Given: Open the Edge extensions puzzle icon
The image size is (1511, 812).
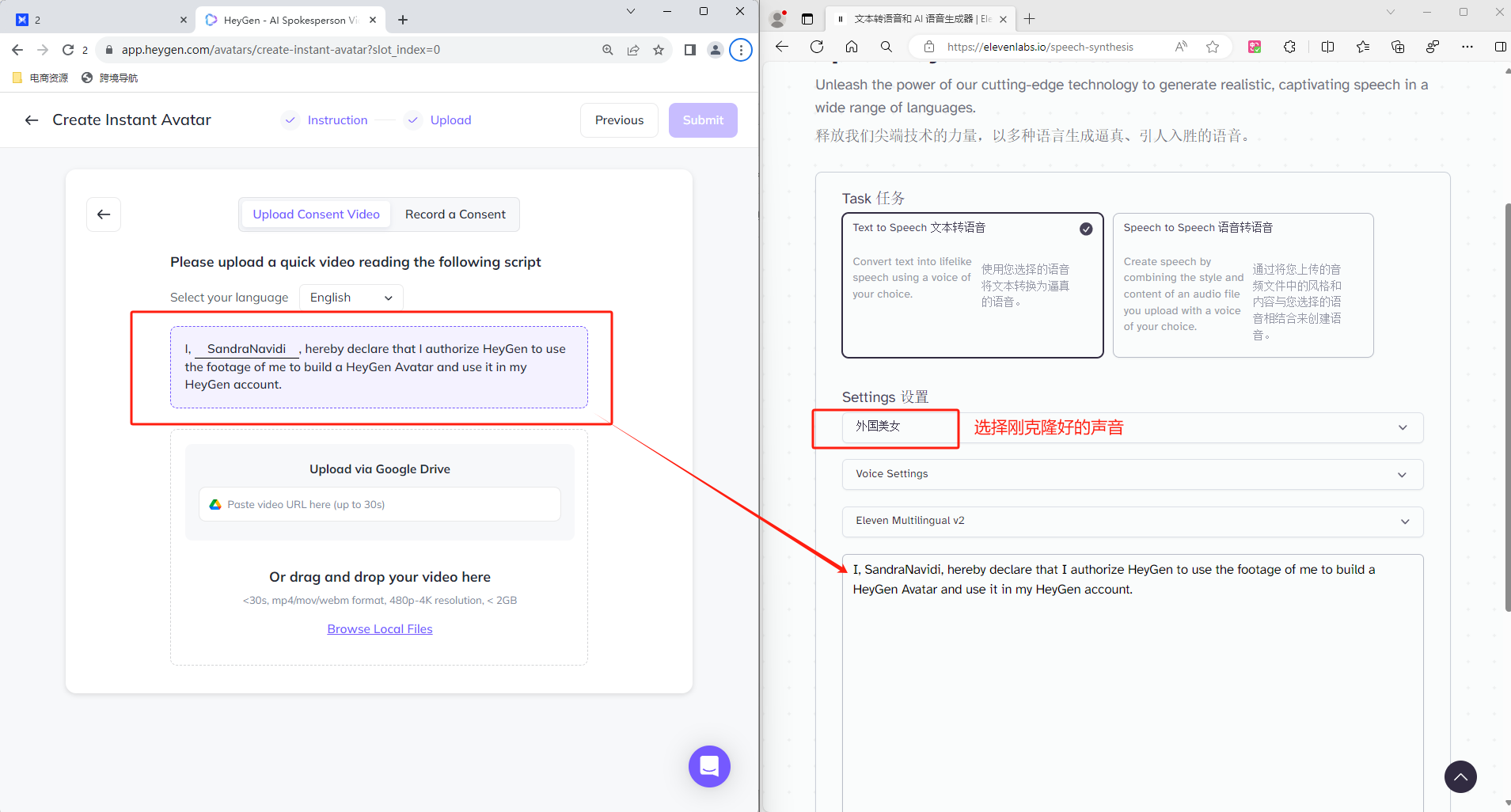Looking at the screenshot, I should pyautogui.click(x=1290, y=47).
